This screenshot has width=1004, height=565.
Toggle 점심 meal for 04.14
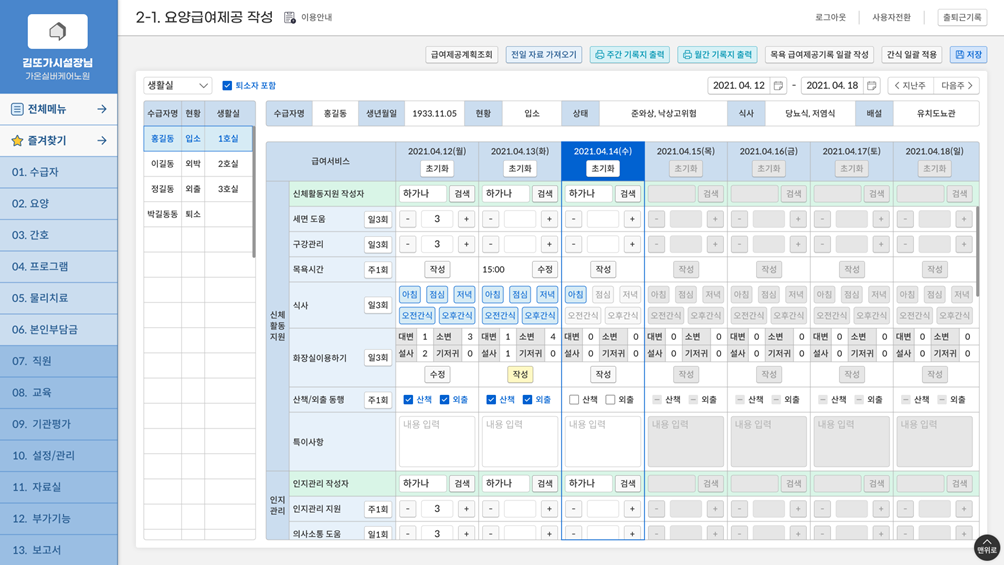[603, 295]
